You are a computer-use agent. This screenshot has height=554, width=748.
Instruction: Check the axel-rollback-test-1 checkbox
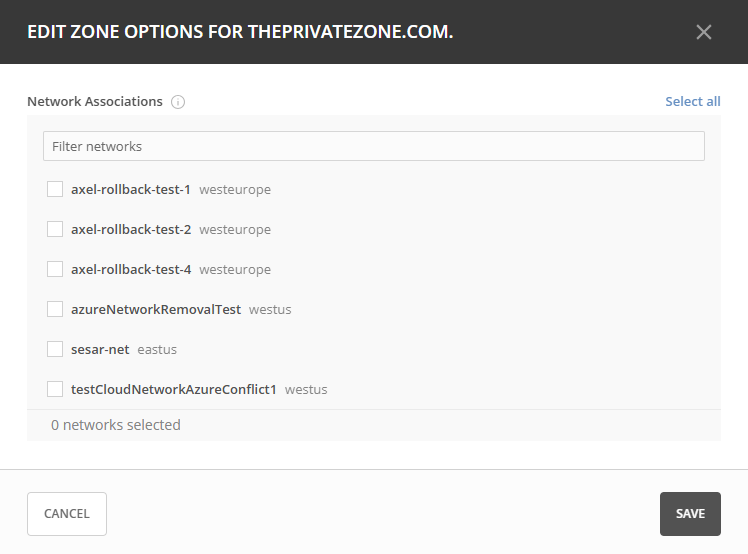point(55,189)
